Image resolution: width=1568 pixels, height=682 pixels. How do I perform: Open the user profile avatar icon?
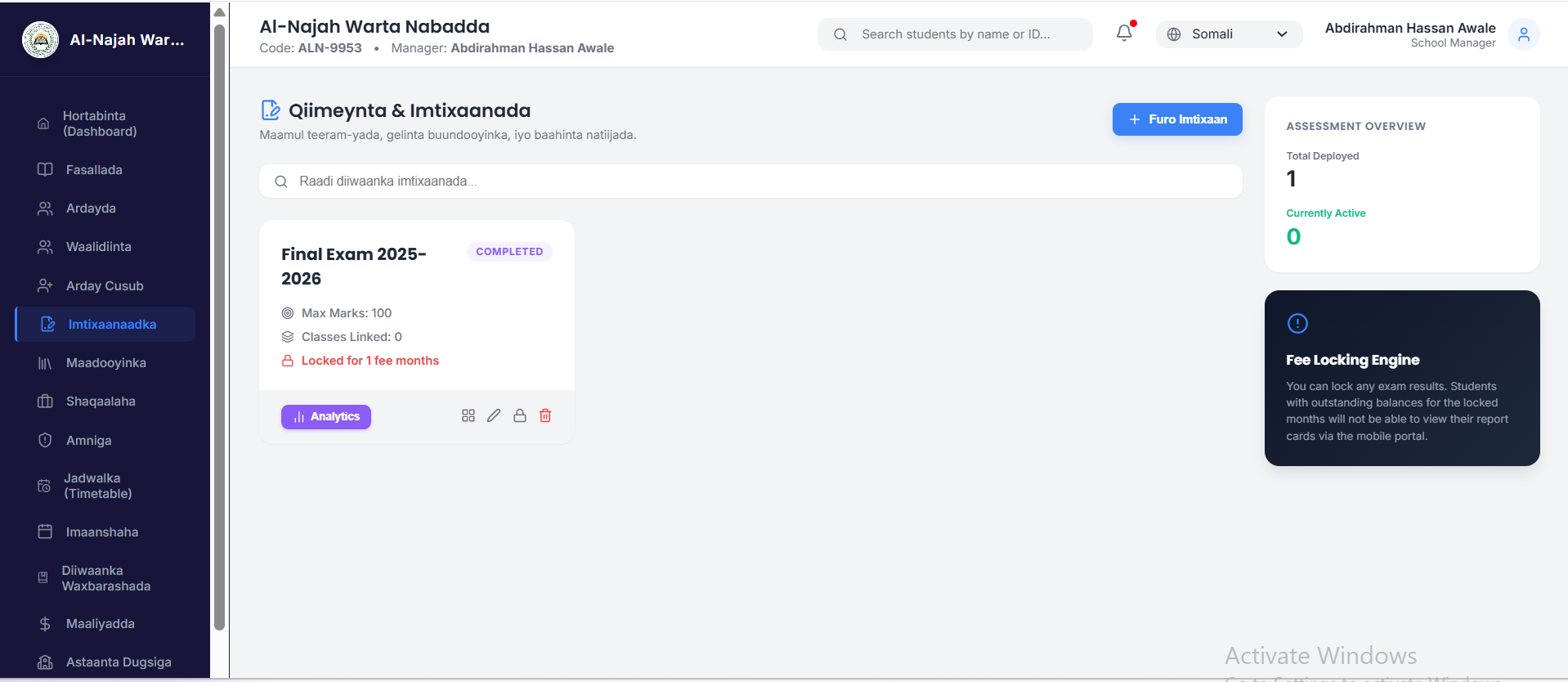point(1523,34)
